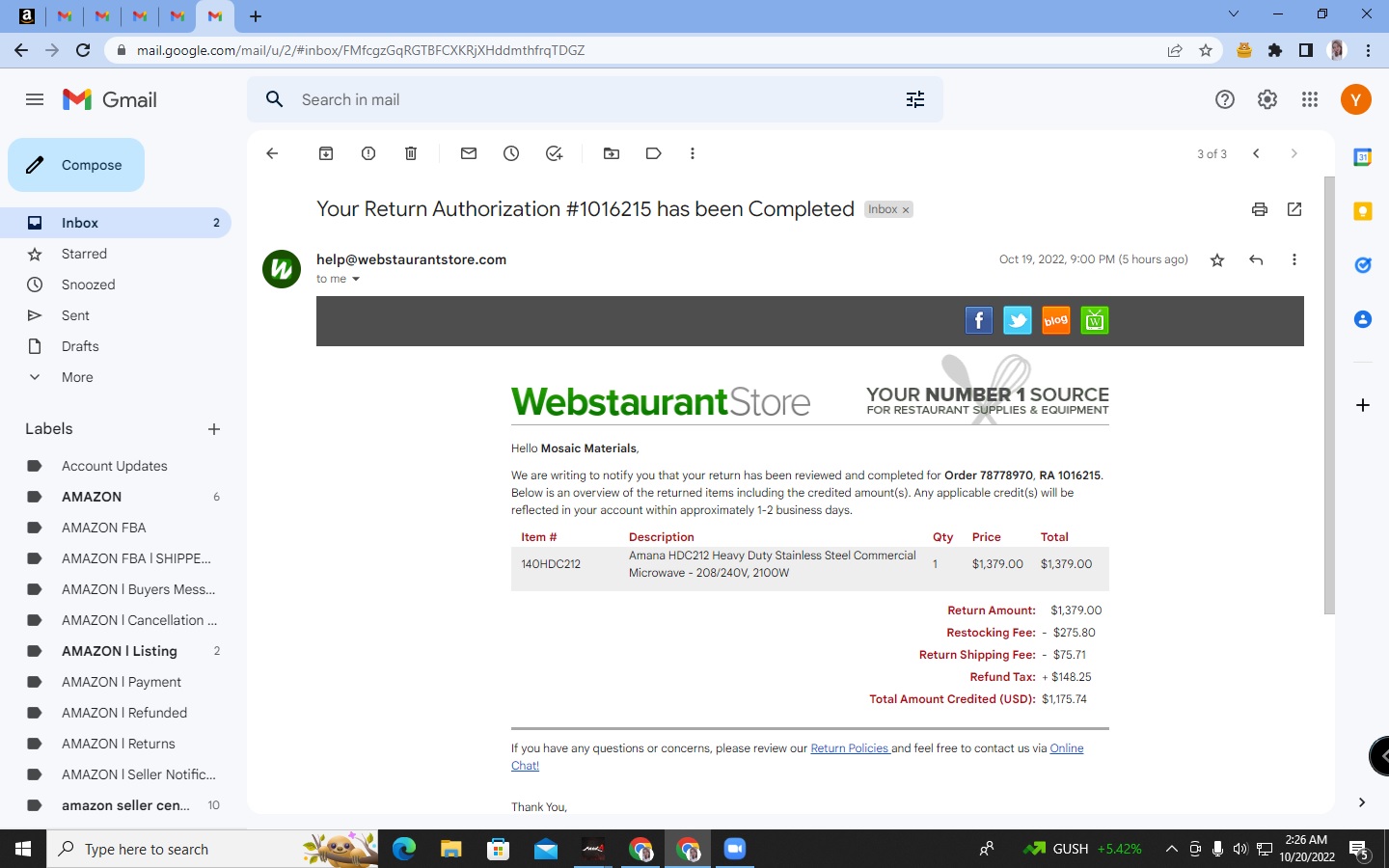The height and width of the screenshot is (868, 1389).
Task: Open new Chrome tab
Action: pos(256,16)
